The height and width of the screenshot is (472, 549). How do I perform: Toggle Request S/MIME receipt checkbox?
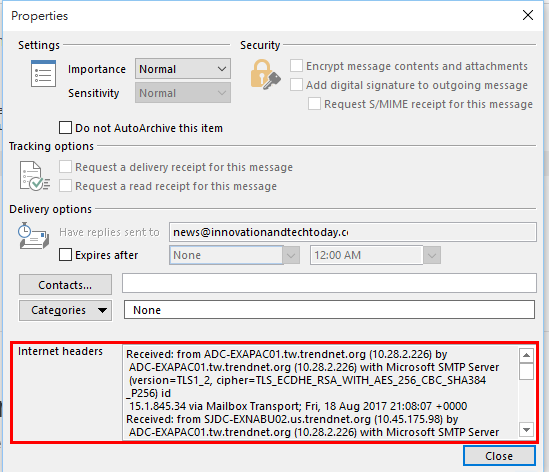[314, 104]
